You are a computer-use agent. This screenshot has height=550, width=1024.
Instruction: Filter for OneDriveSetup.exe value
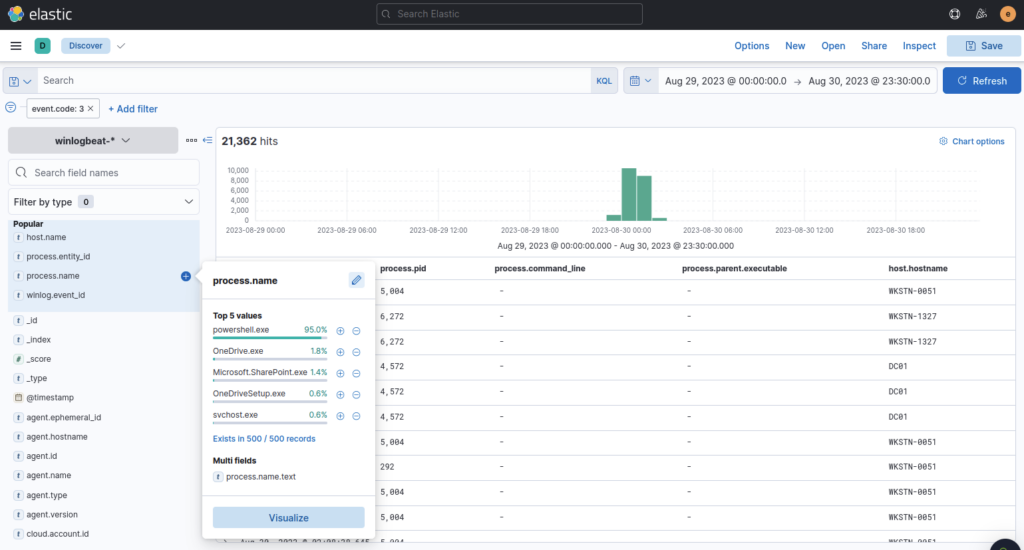tap(340, 395)
